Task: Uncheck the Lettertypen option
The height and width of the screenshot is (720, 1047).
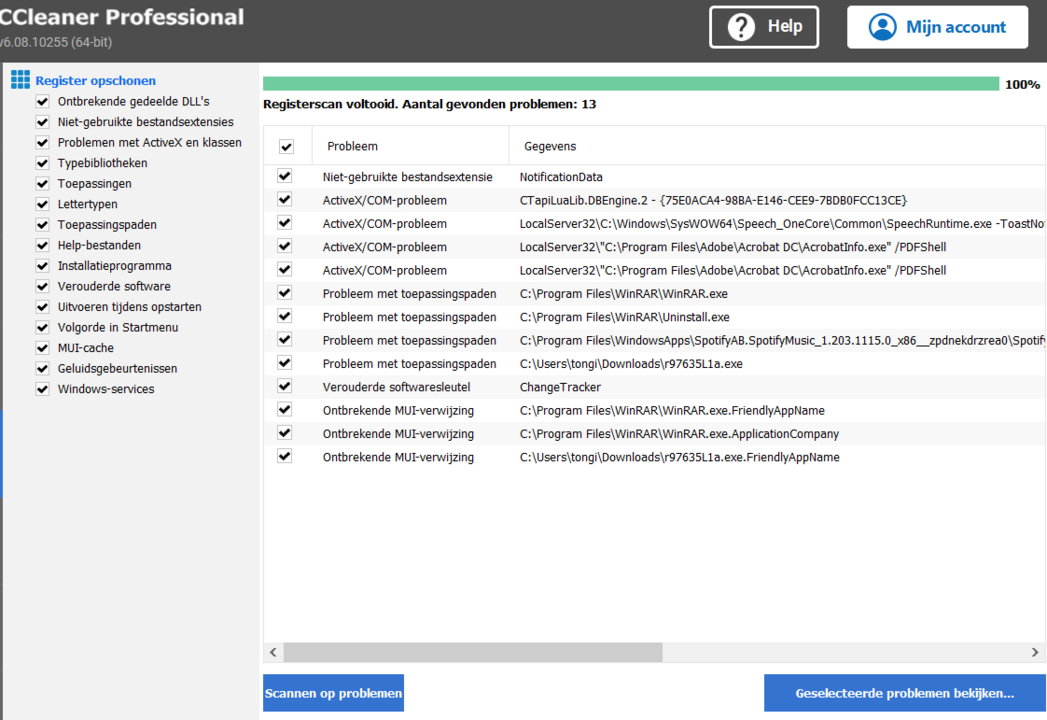Action: (x=42, y=204)
